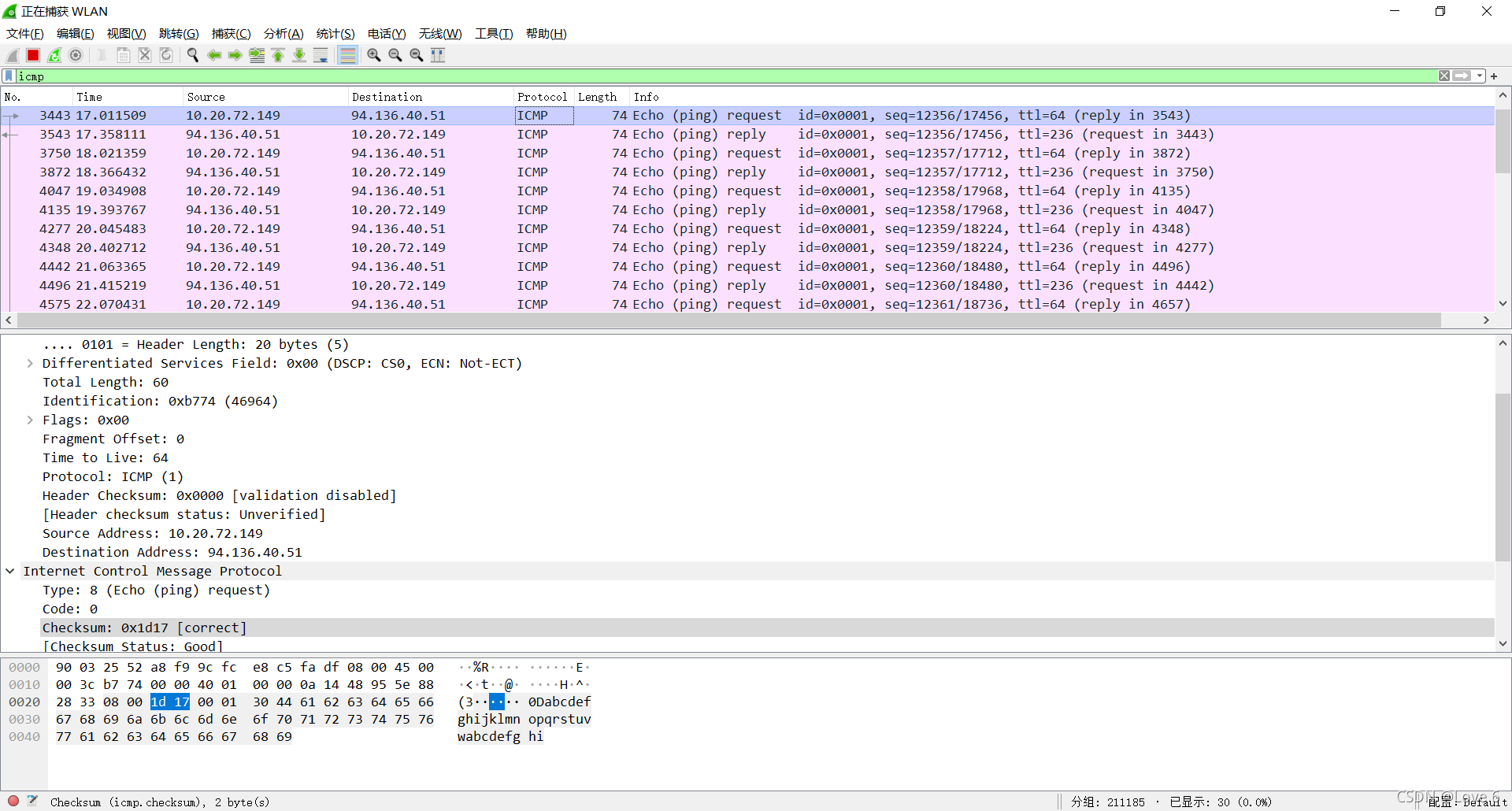Click the start capture shark fin icon
The image size is (1512, 811).
coord(13,55)
